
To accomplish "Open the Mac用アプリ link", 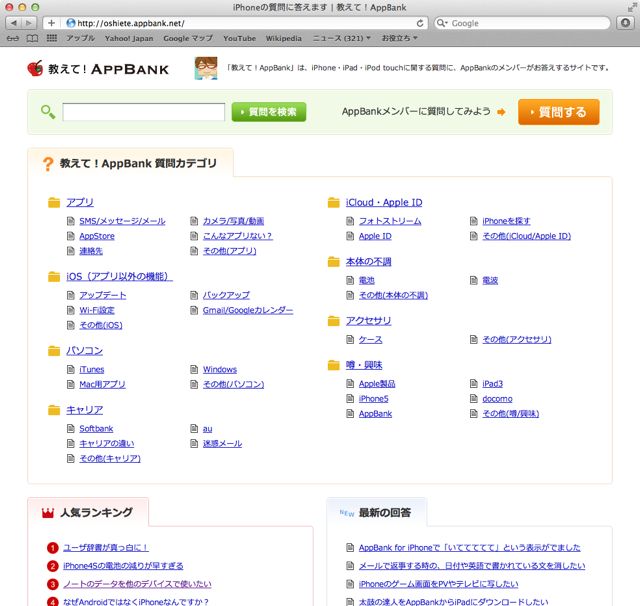I will pyautogui.click(x=102, y=384).
